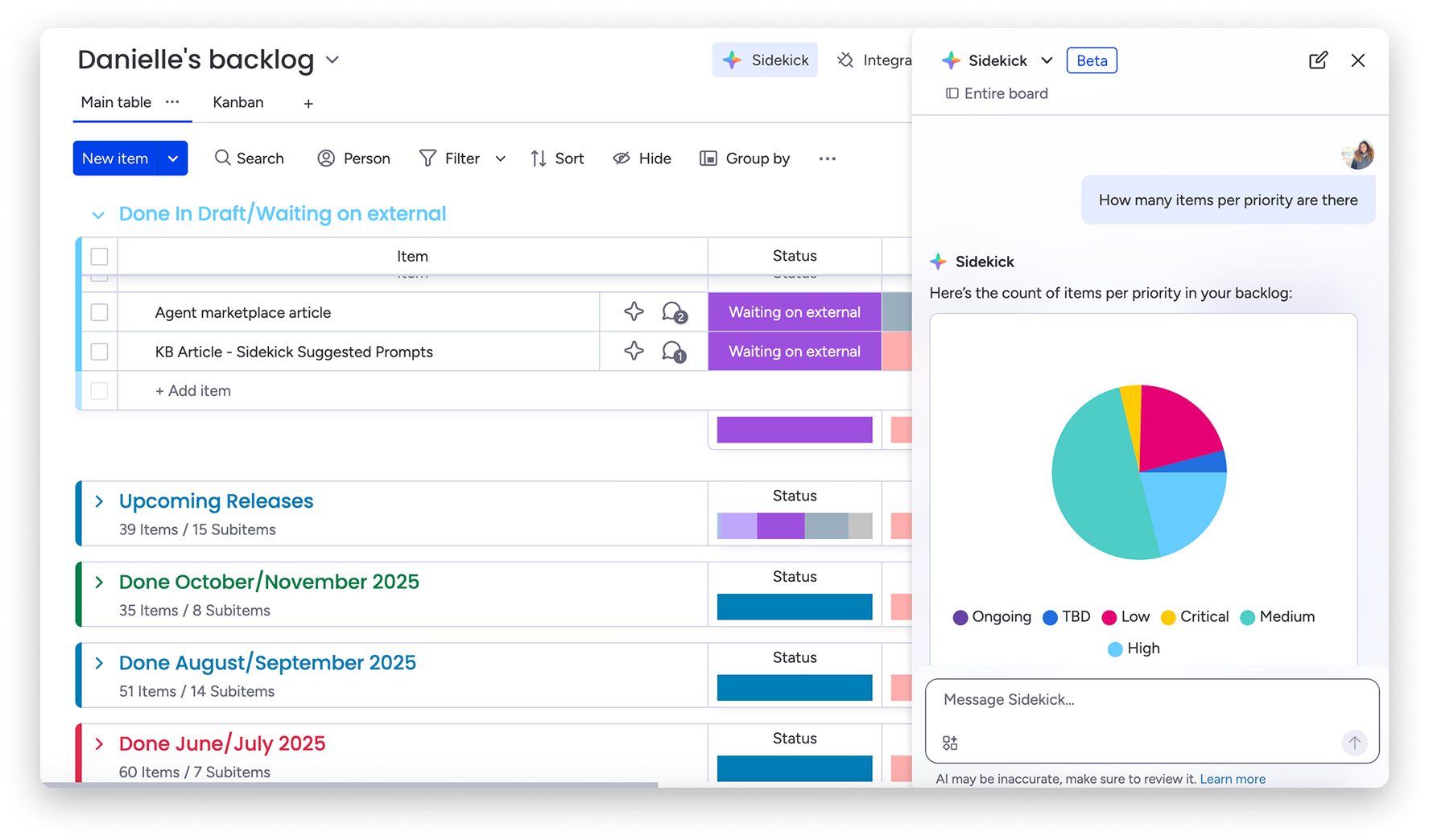
Task: Open the new chat compose icon in Sidekick
Action: pos(1318,60)
